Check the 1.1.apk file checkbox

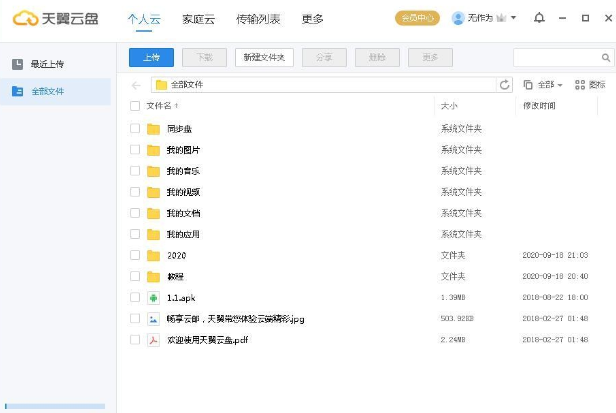click(x=135, y=297)
